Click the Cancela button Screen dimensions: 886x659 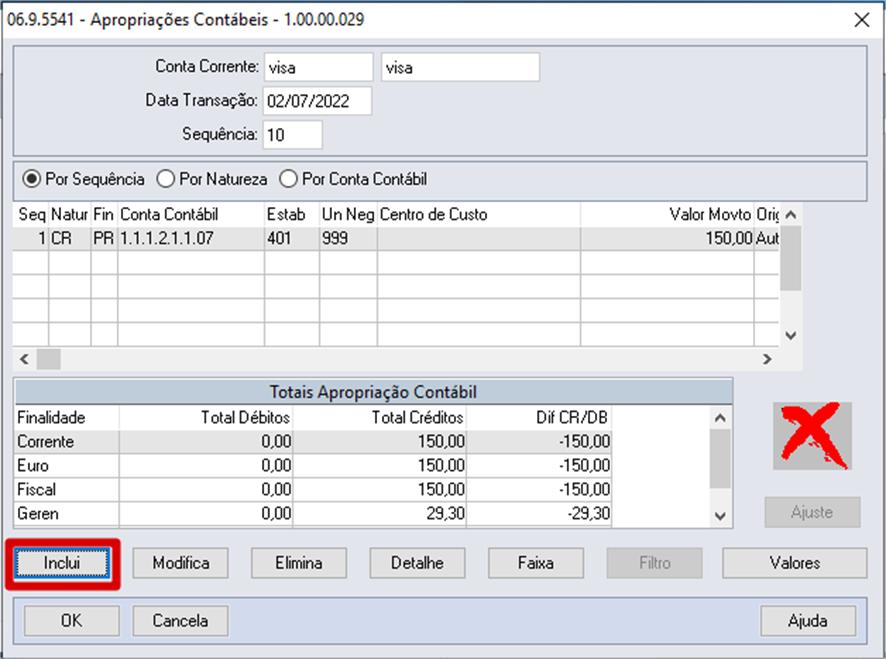tap(180, 621)
